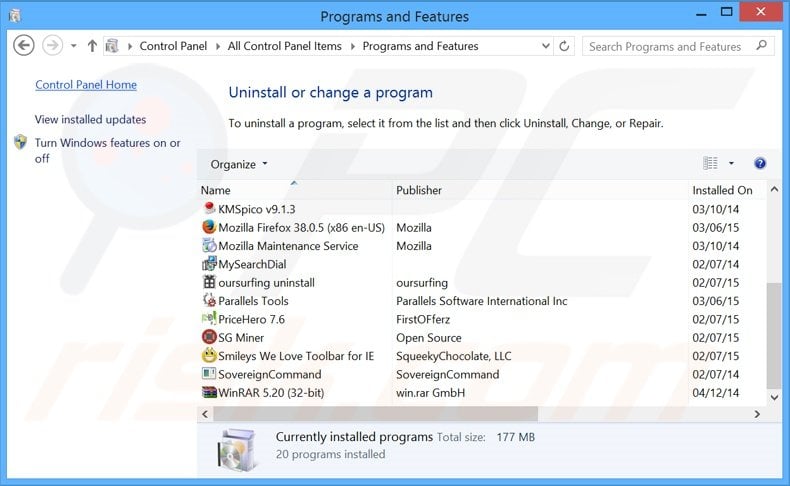Click the oursurfing uninstall icon
Viewport: 790px width, 486px height.
pyautogui.click(x=209, y=282)
